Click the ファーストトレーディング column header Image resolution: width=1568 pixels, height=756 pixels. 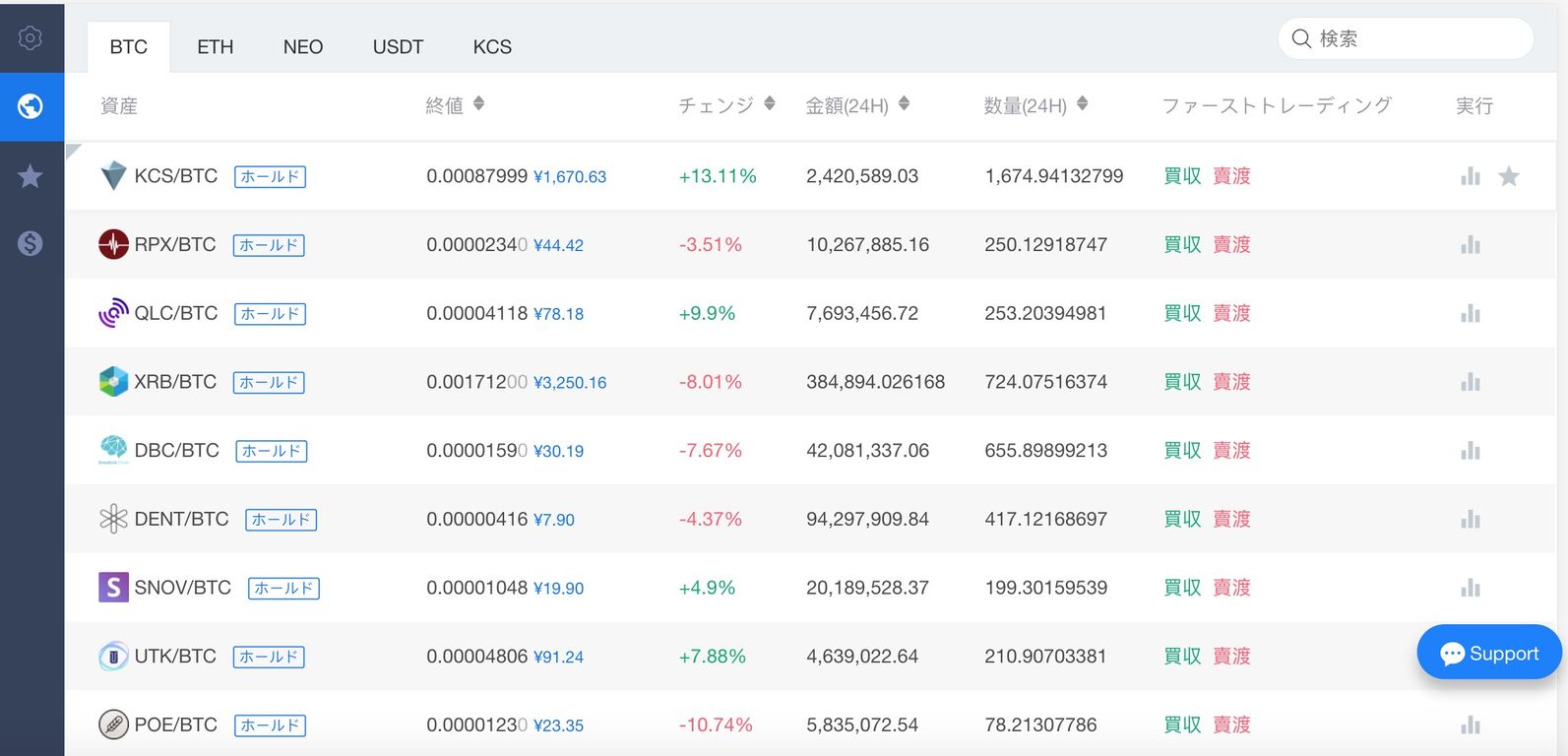pos(1277,105)
